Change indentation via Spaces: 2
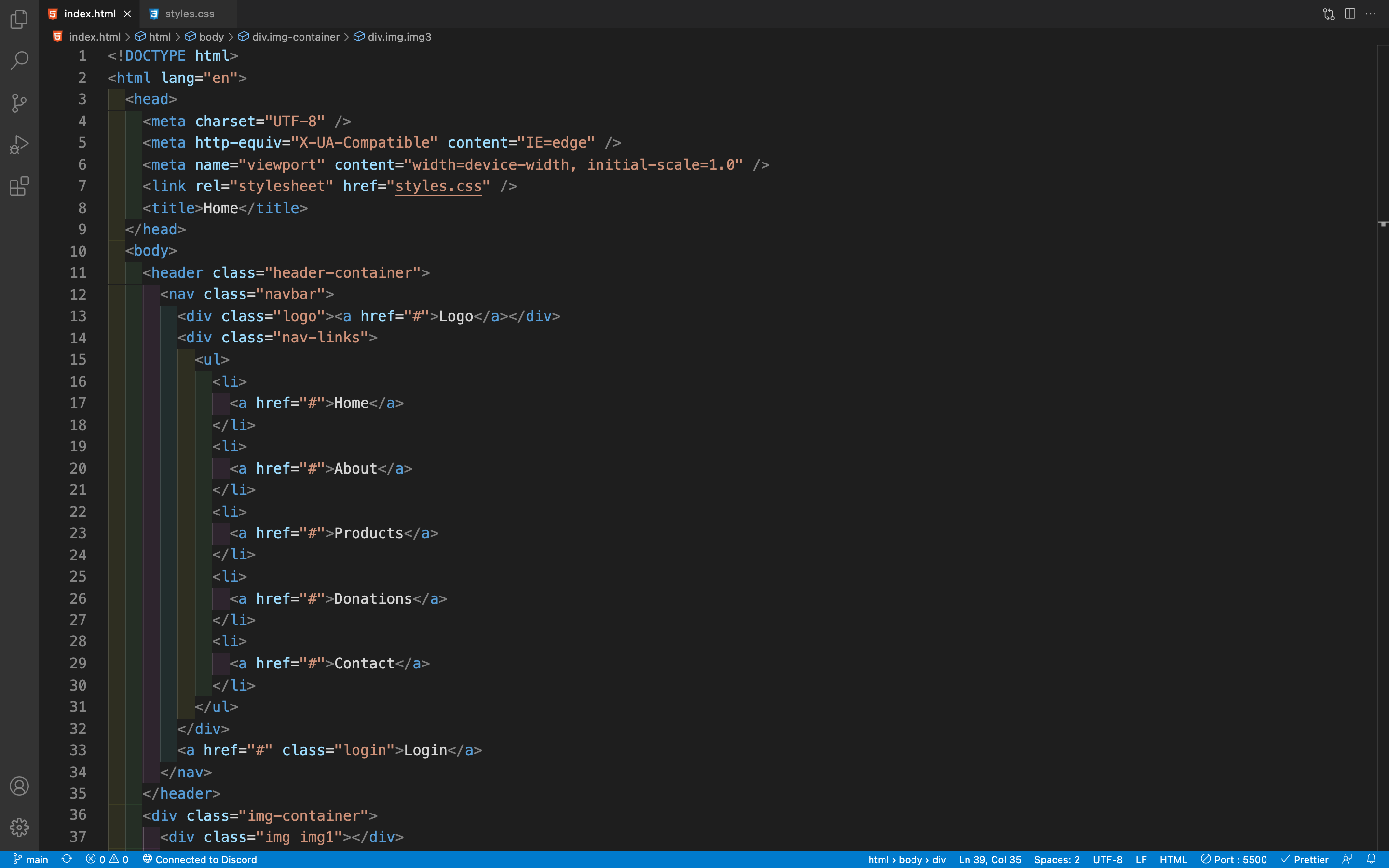This screenshot has height=868, width=1389. [1057, 859]
